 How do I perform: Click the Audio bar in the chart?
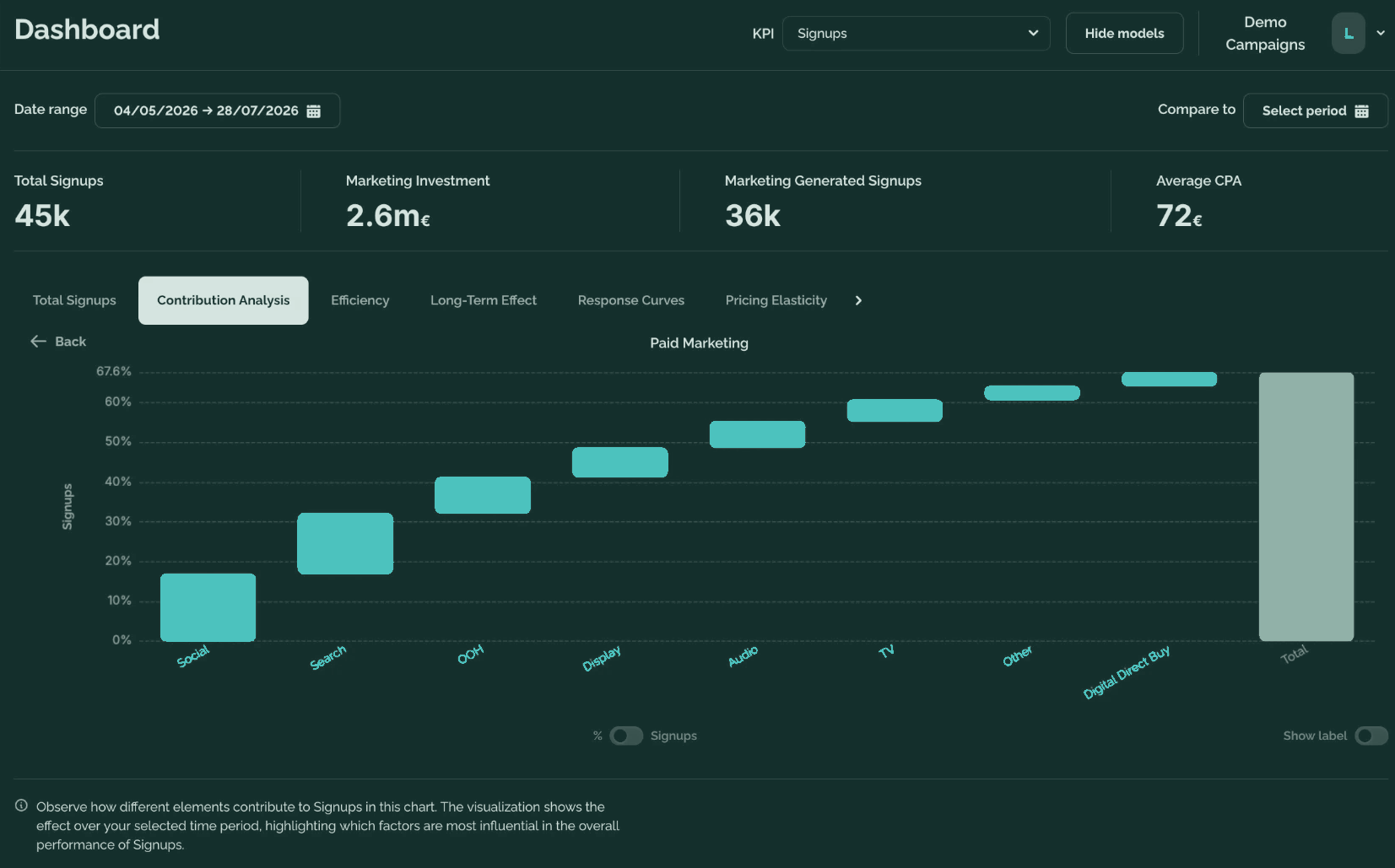pos(757,434)
